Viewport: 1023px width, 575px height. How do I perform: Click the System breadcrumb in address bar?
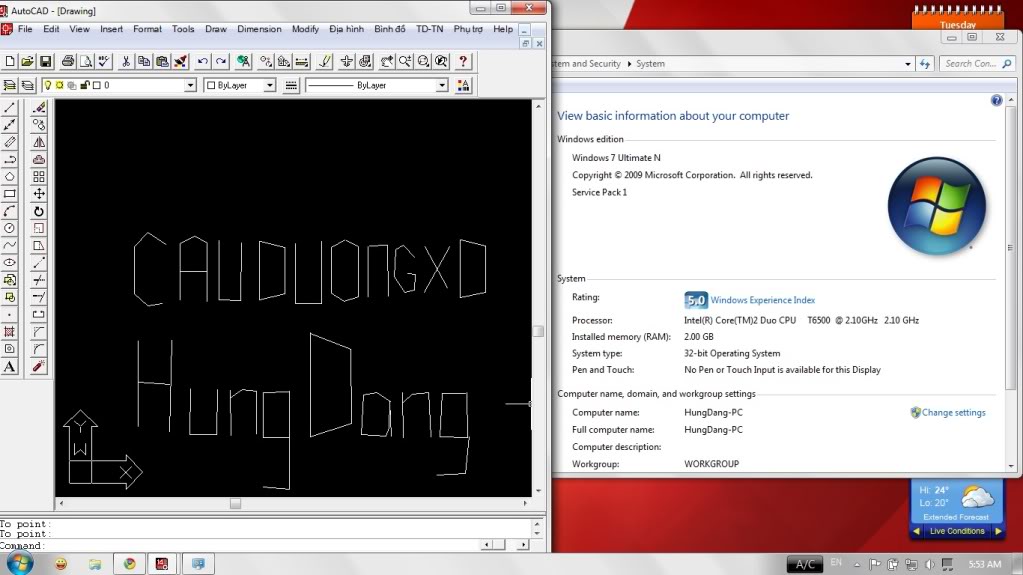(650, 64)
